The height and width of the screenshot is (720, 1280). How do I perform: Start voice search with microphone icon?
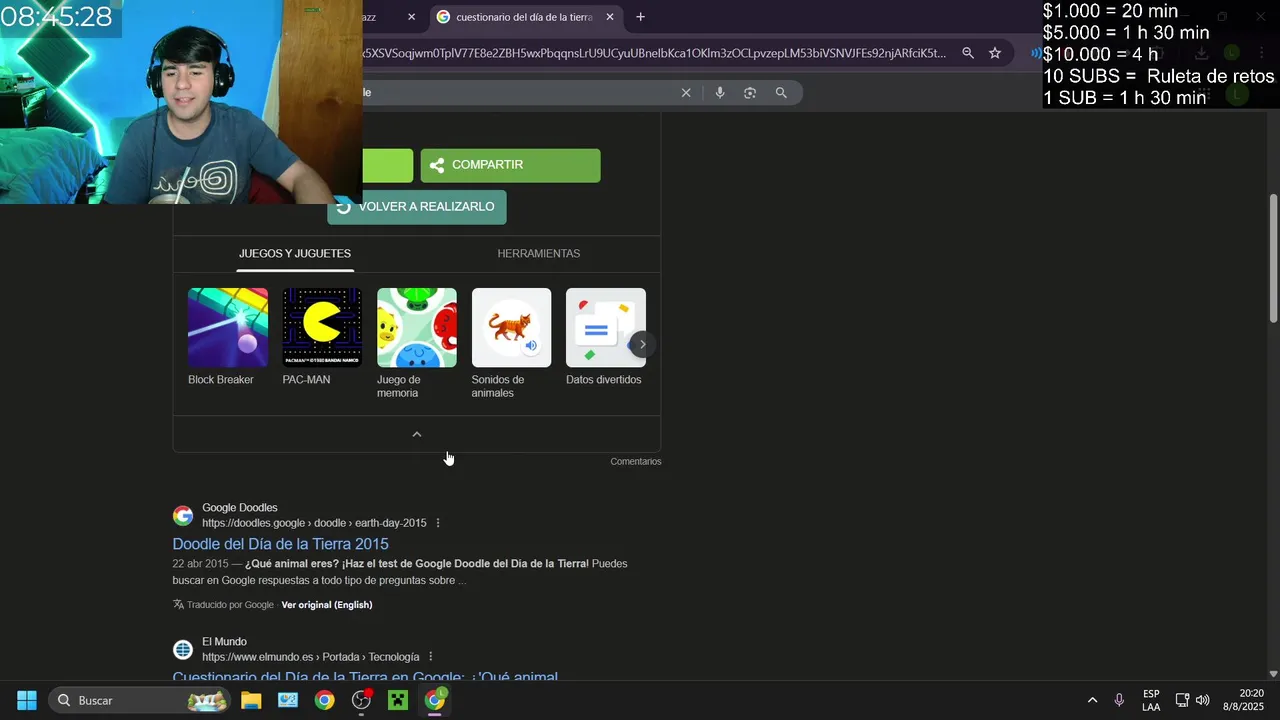[x=719, y=93]
